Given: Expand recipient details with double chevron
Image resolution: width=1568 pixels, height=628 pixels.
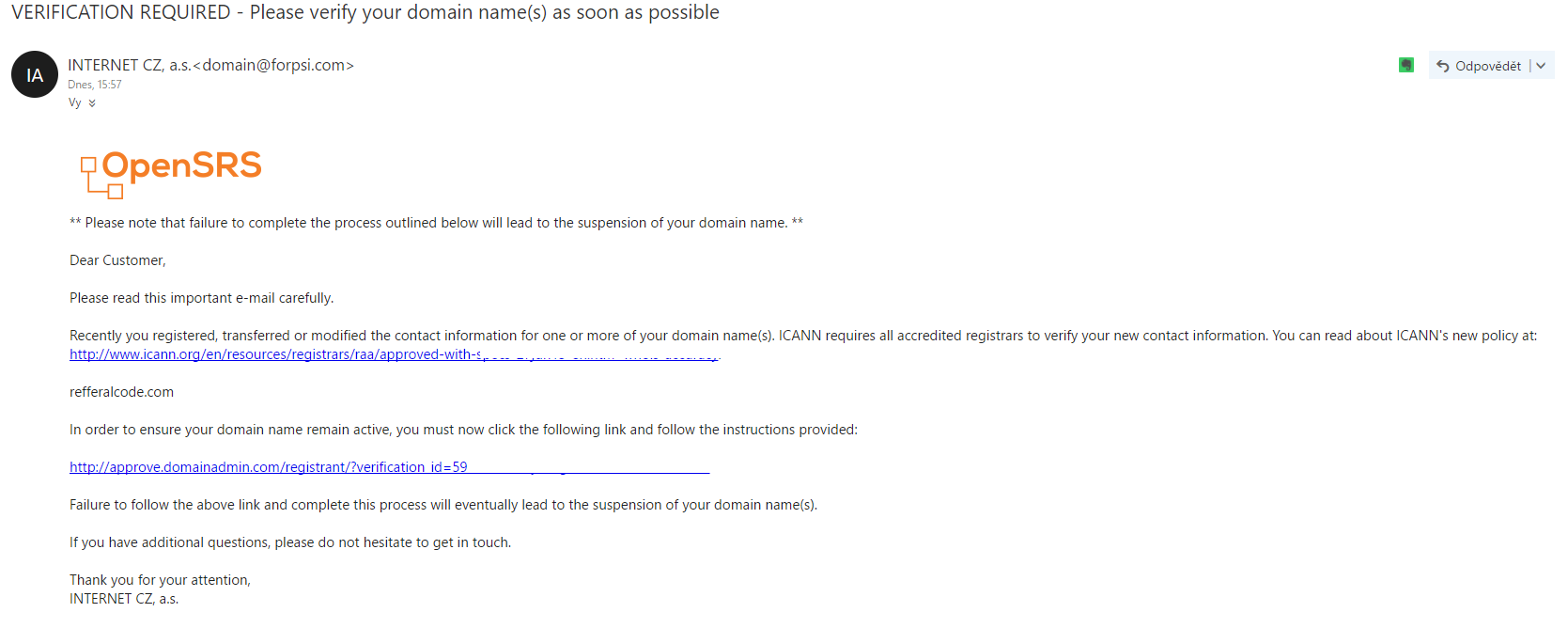Looking at the screenshot, I should pyautogui.click(x=92, y=103).
